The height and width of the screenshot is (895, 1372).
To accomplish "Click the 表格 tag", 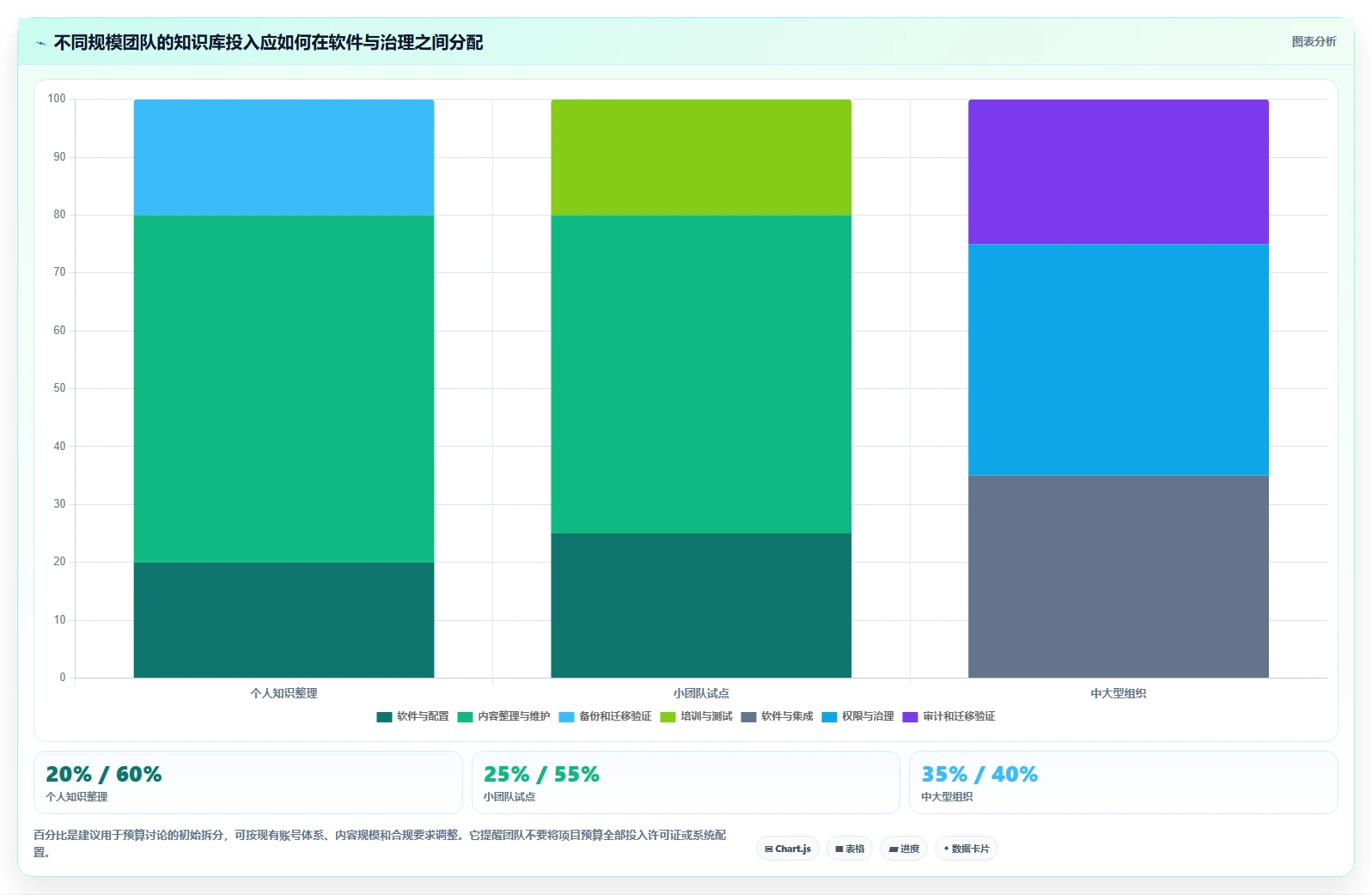I will tap(850, 849).
